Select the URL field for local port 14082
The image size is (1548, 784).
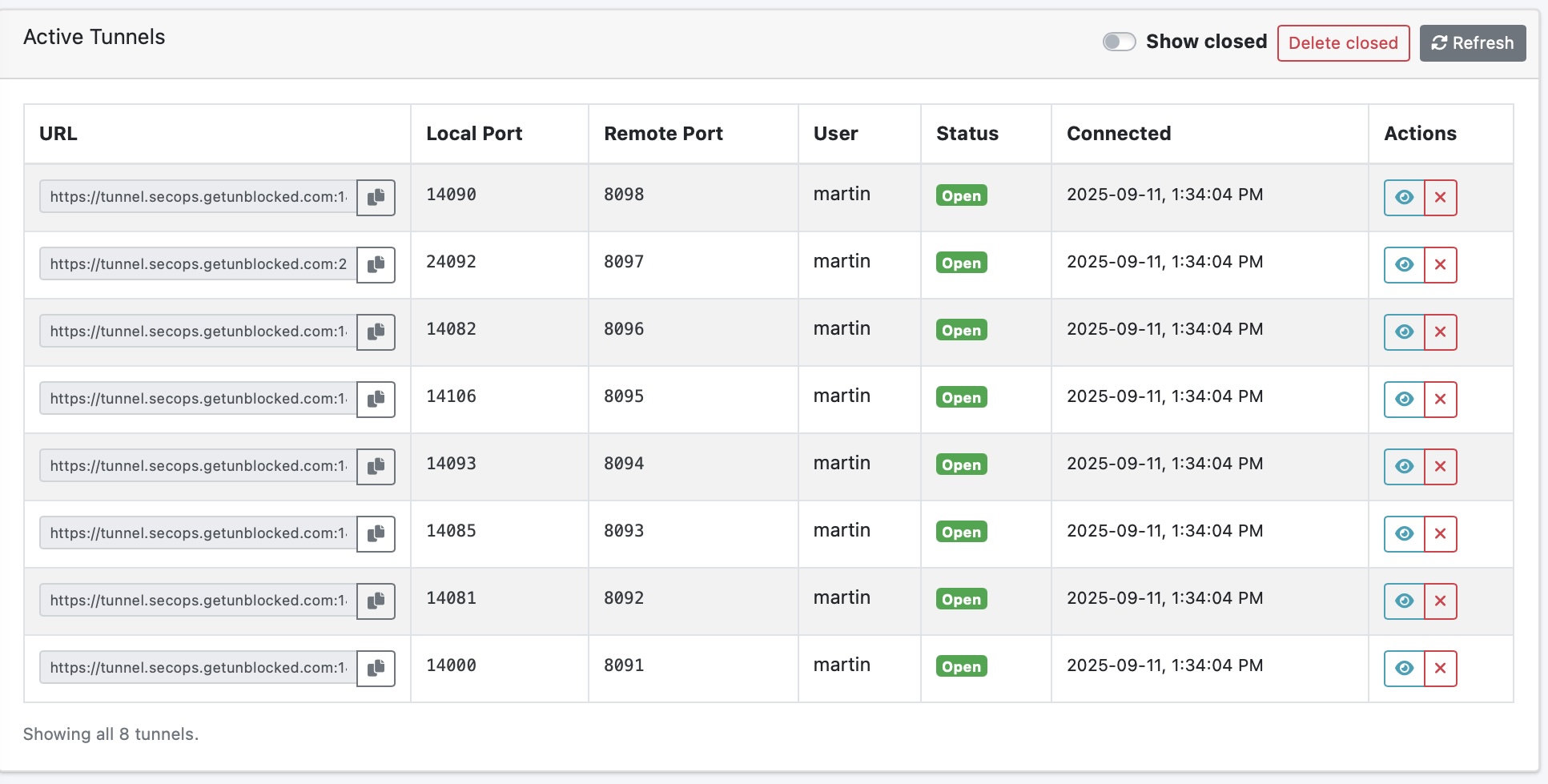tap(198, 332)
